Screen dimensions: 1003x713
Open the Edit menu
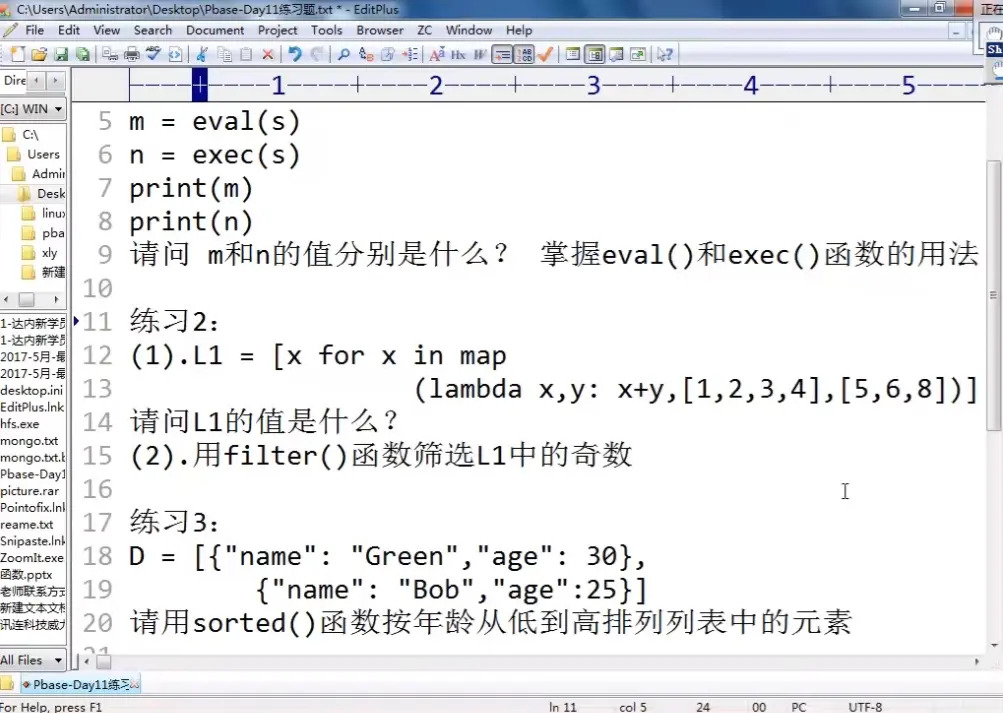68,30
